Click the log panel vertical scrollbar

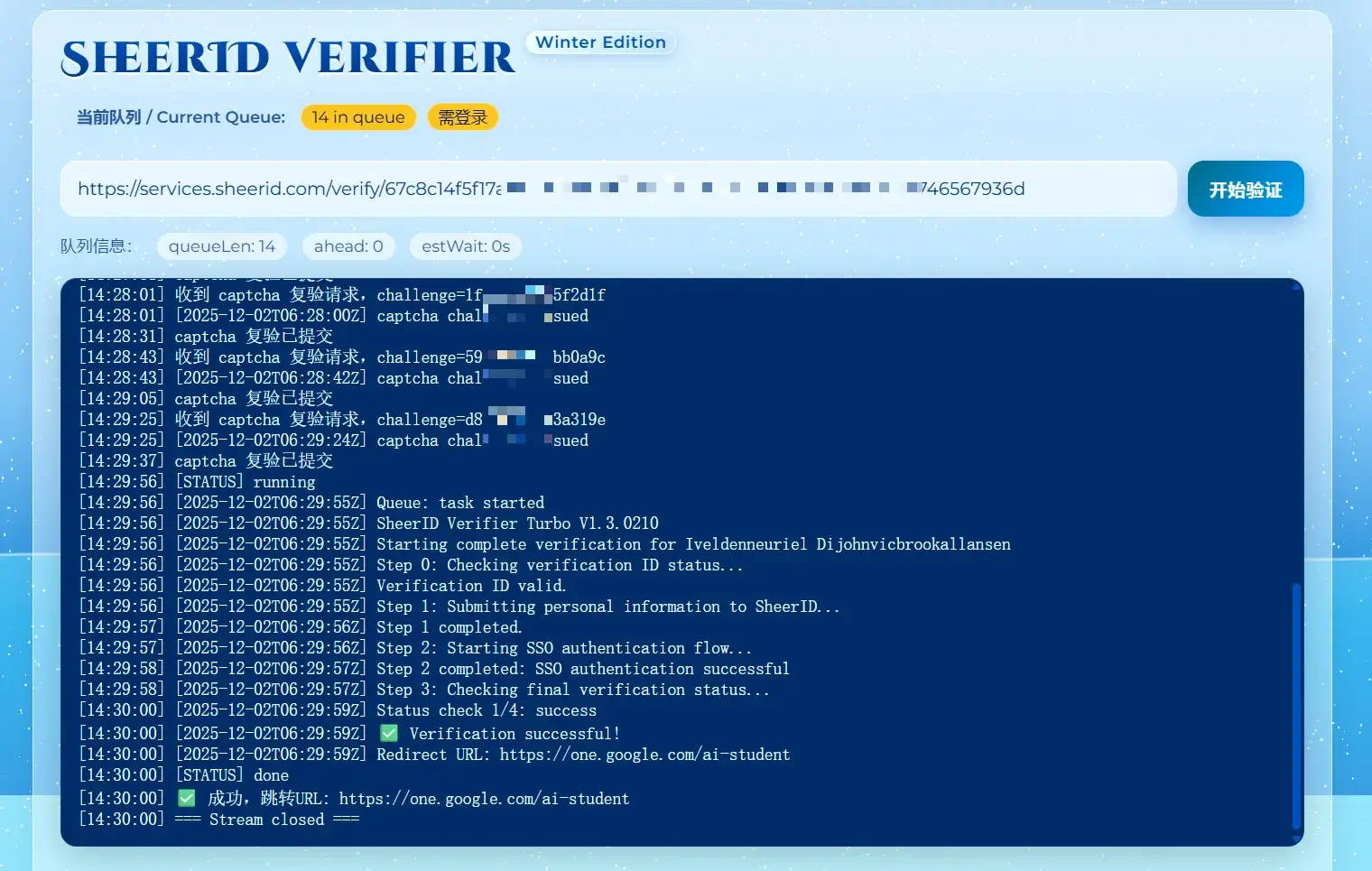point(1296,704)
